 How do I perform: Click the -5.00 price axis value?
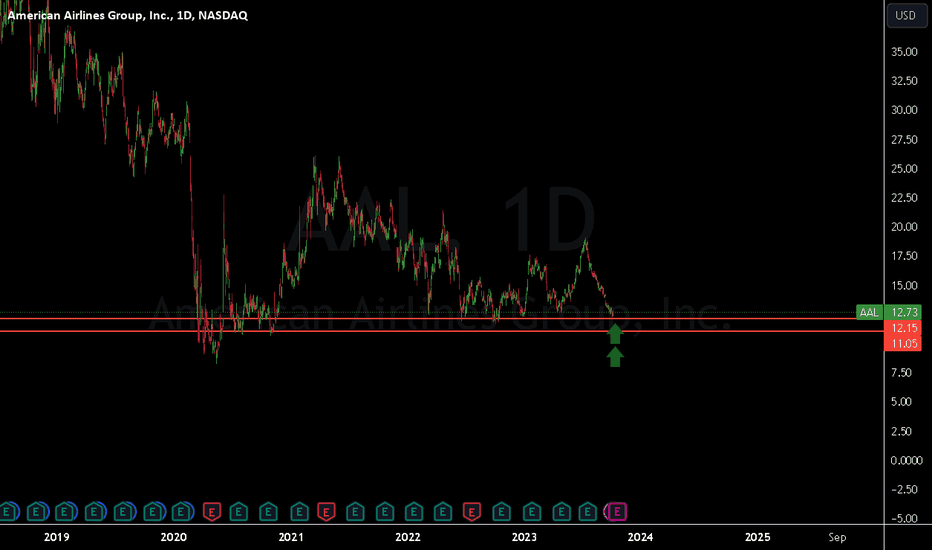(904, 518)
